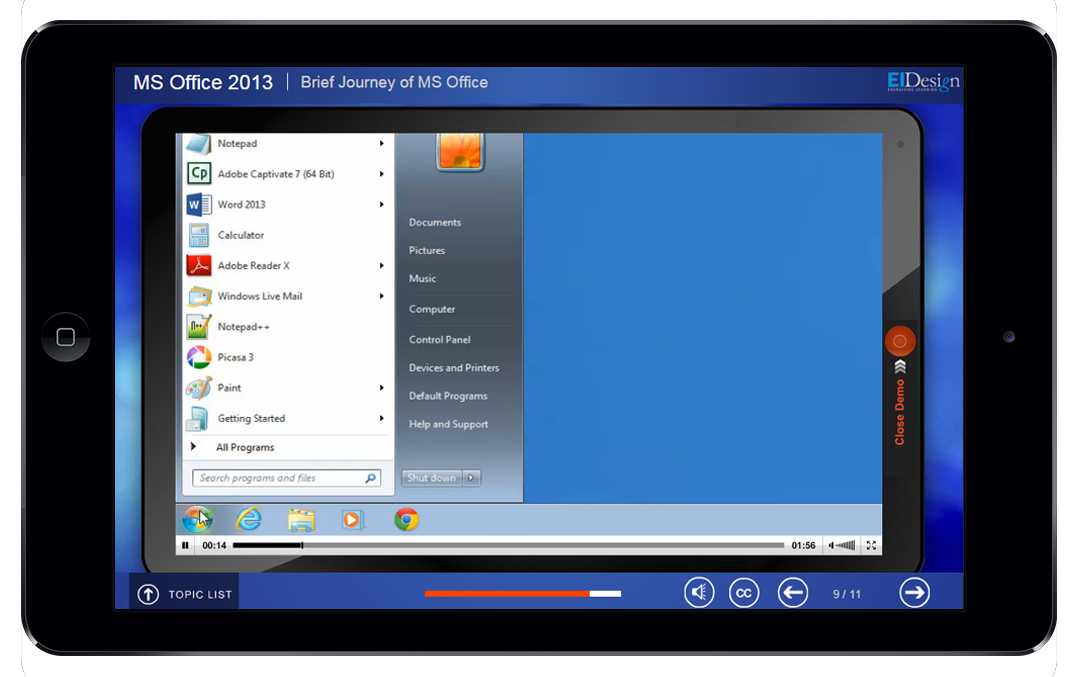Click Search programs and files field
This screenshot has width=1078, height=677.
[287, 478]
